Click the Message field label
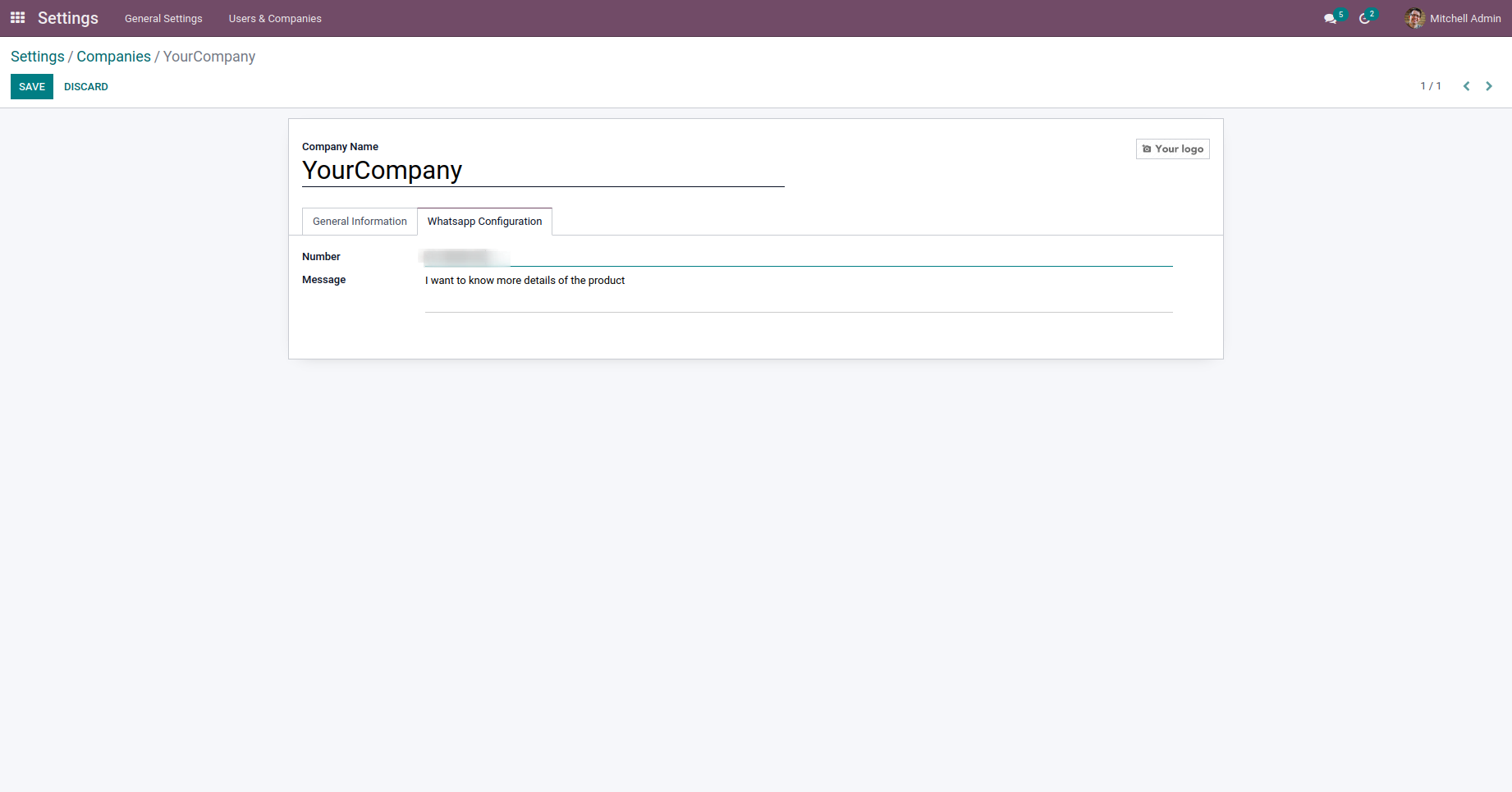The height and width of the screenshot is (792, 1512). tap(323, 280)
